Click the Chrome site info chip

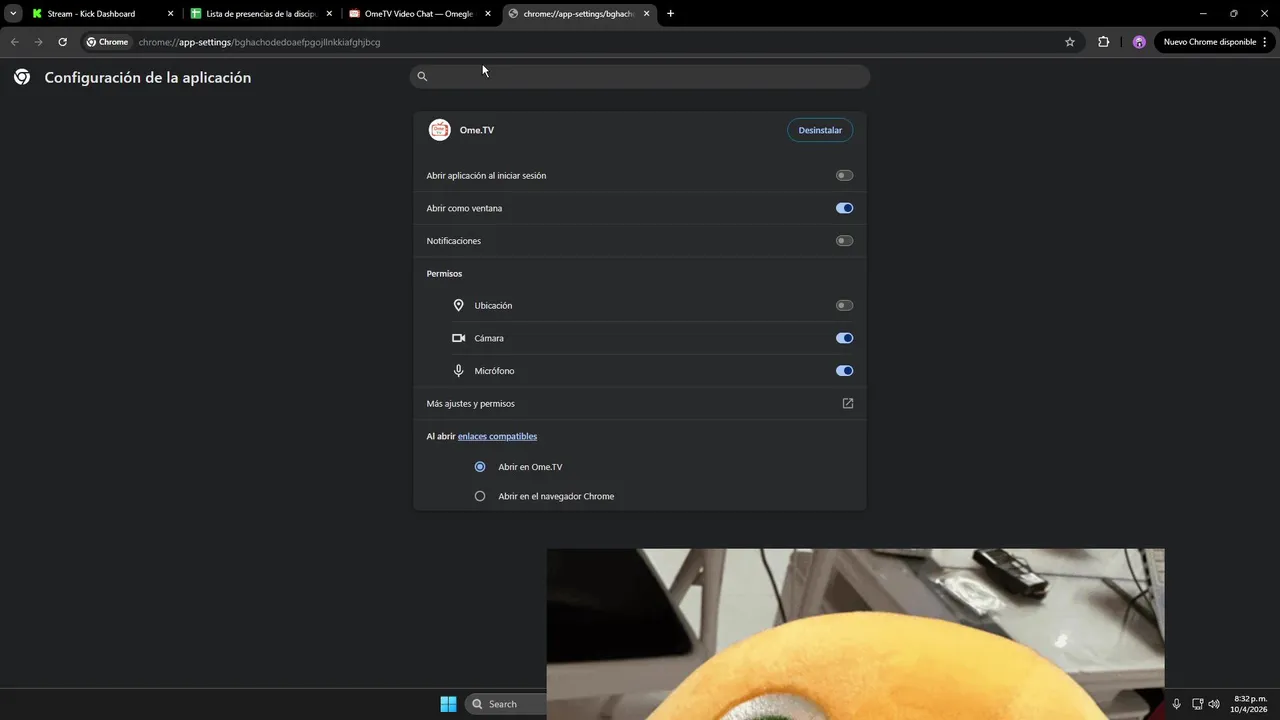point(108,42)
